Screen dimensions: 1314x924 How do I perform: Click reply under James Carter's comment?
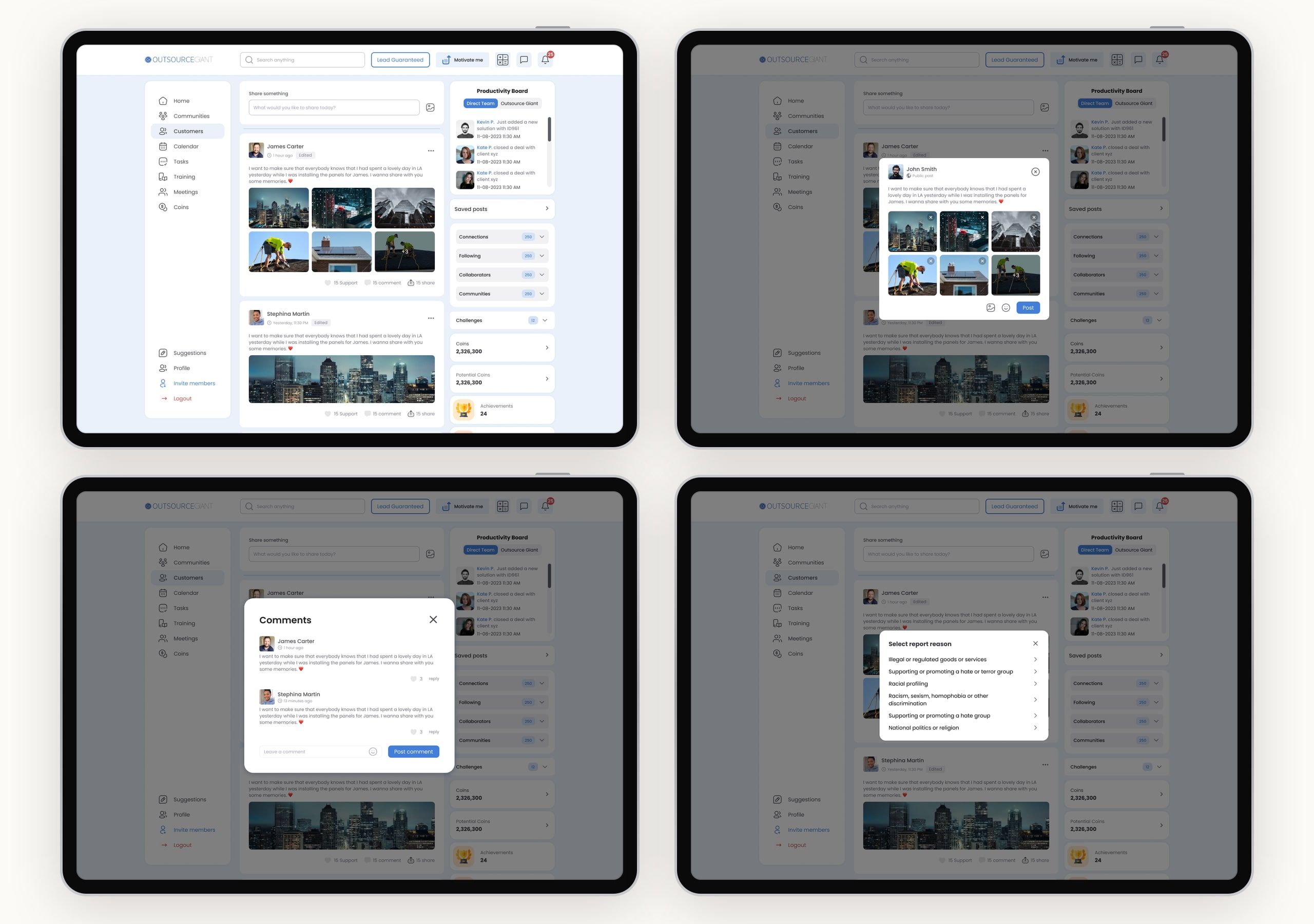(434, 679)
